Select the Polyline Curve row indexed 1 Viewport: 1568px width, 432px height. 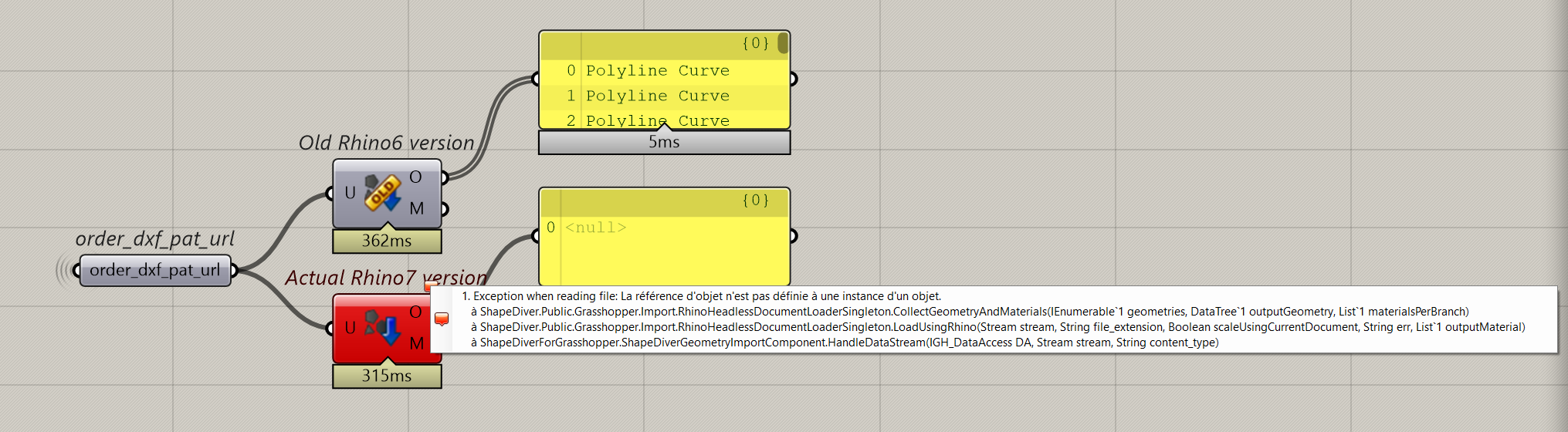[x=664, y=96]
